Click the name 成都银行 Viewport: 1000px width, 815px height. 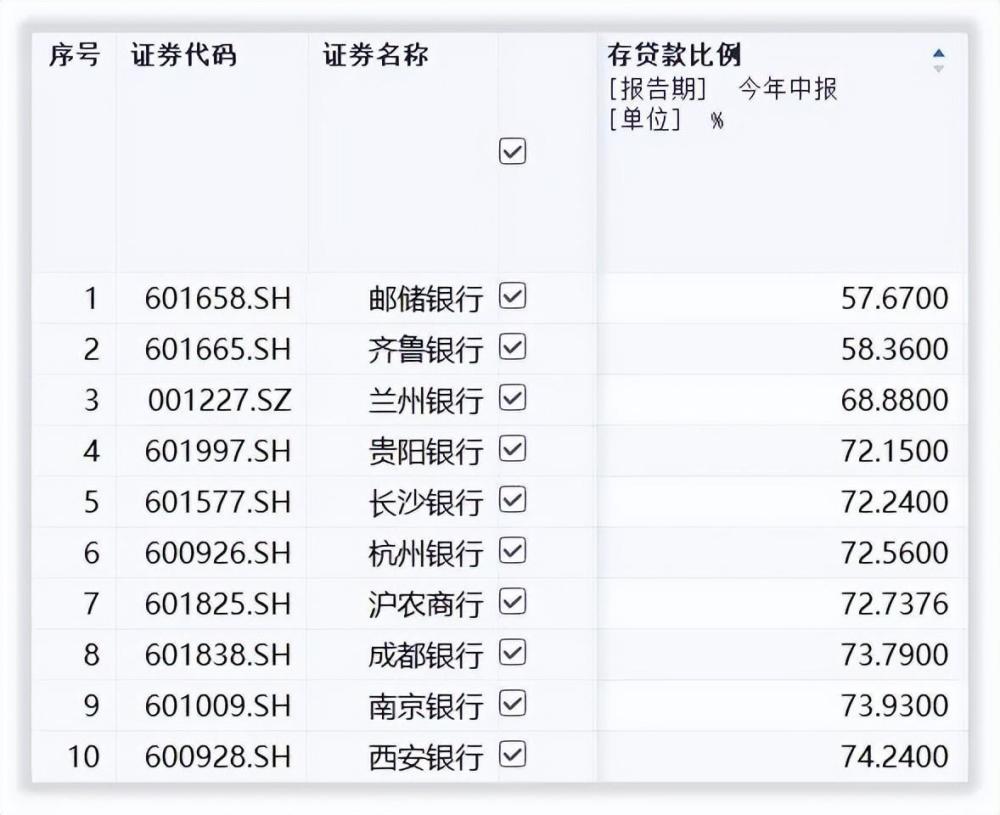point(425,655)
